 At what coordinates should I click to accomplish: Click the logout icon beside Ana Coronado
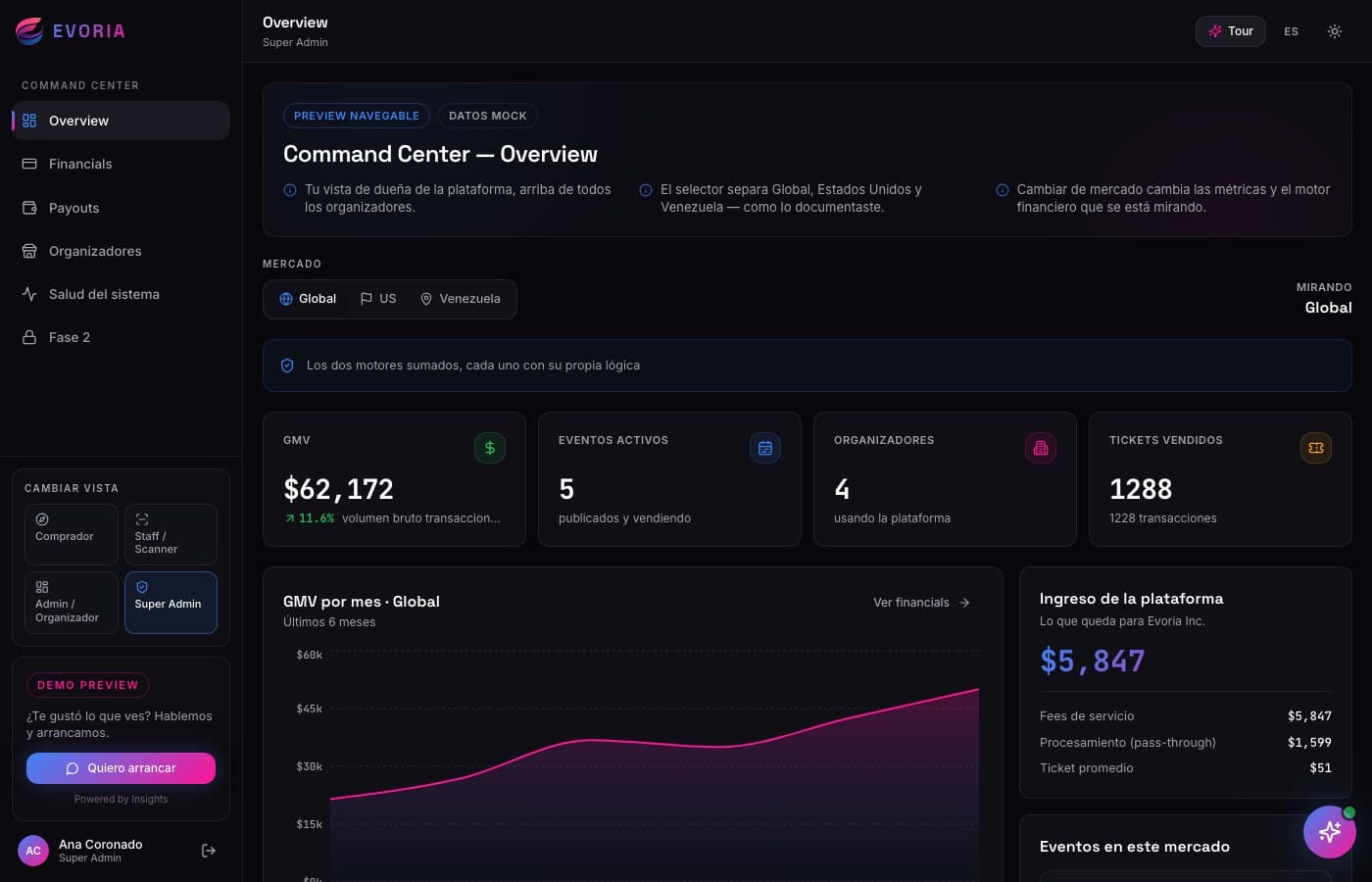[x=208, y=851]
